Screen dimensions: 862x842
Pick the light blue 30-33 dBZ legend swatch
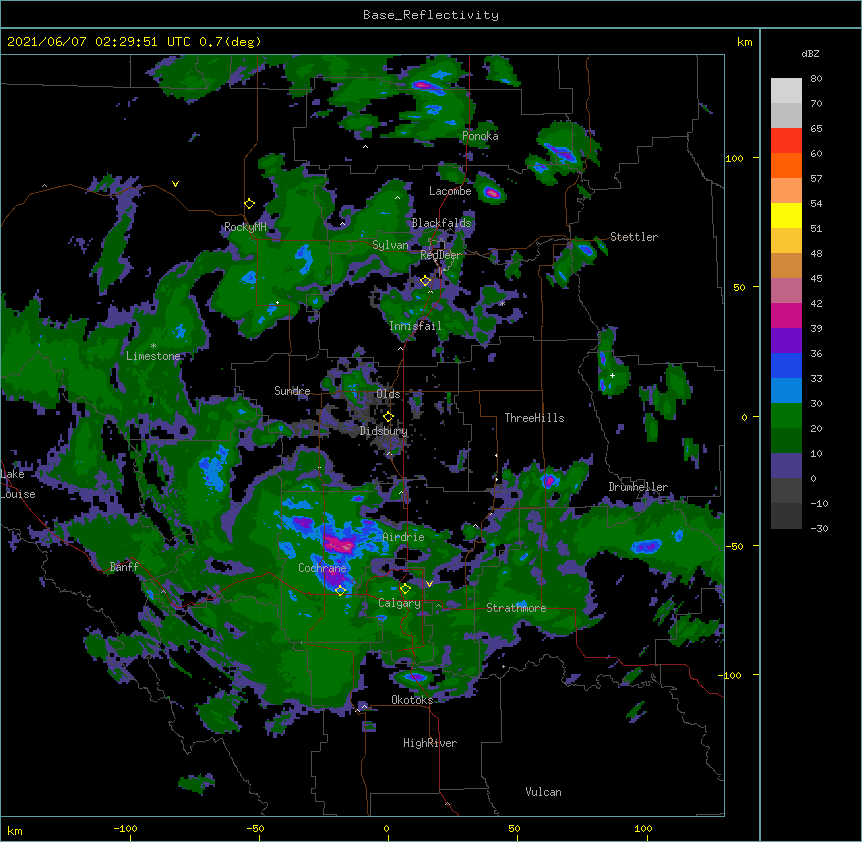pos(786,391)
